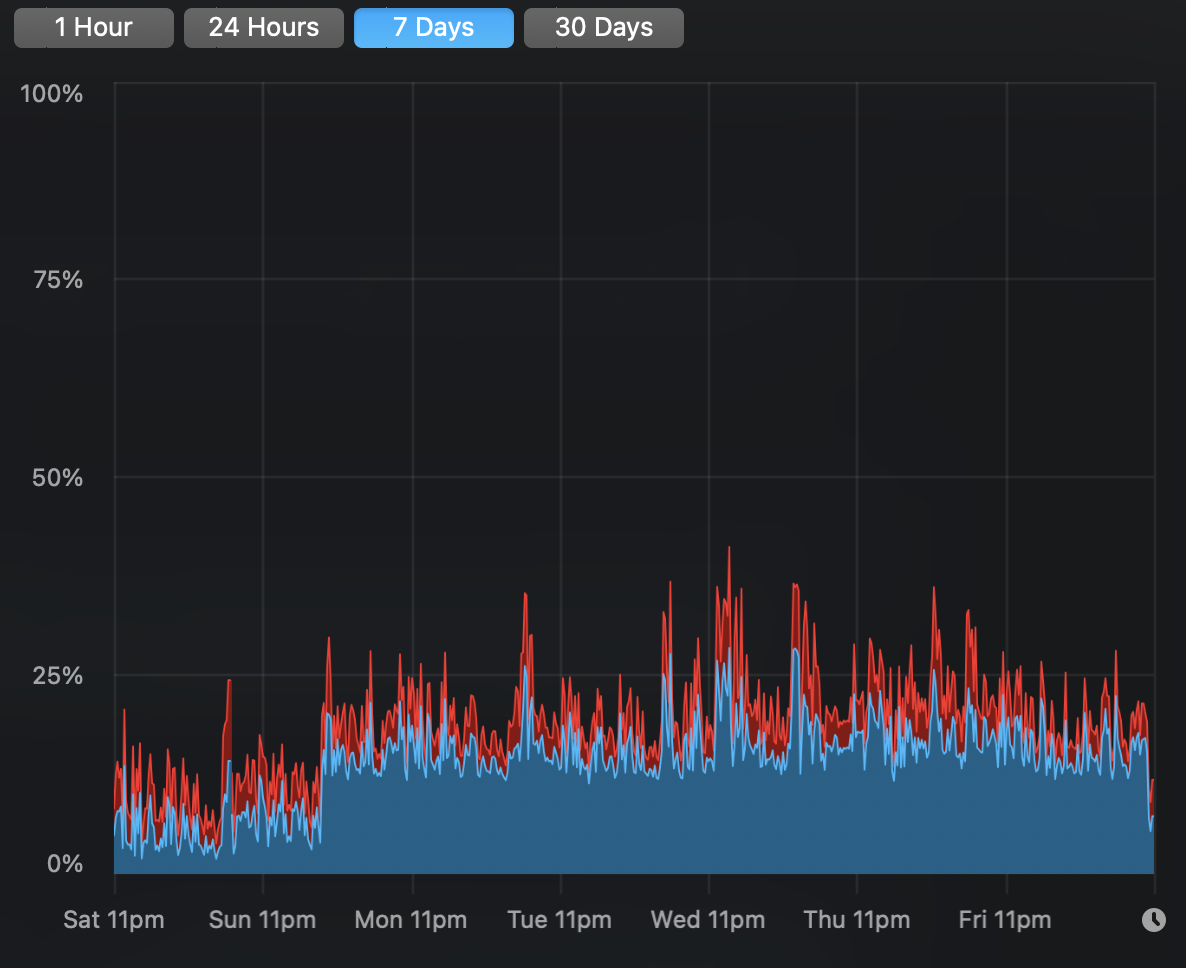Click the Mon 11pm axis label
1186x968 pixels.
pyautogui.click(x=410, y=919)
